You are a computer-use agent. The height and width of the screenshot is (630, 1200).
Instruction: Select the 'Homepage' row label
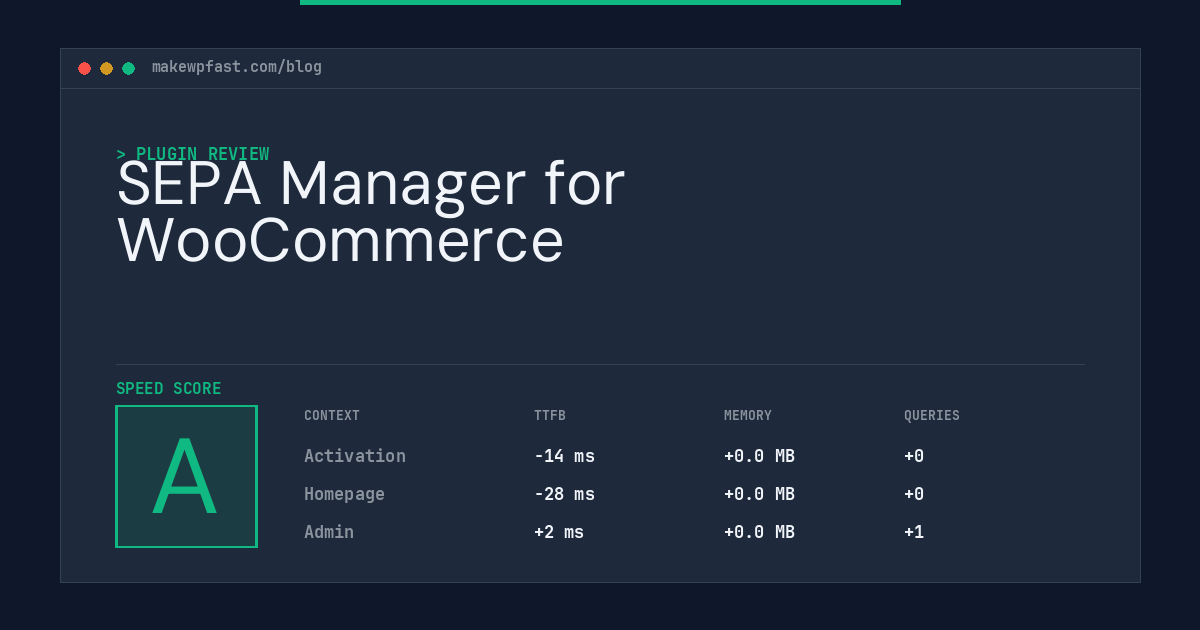pyautogui.click(x=344, y=494)
